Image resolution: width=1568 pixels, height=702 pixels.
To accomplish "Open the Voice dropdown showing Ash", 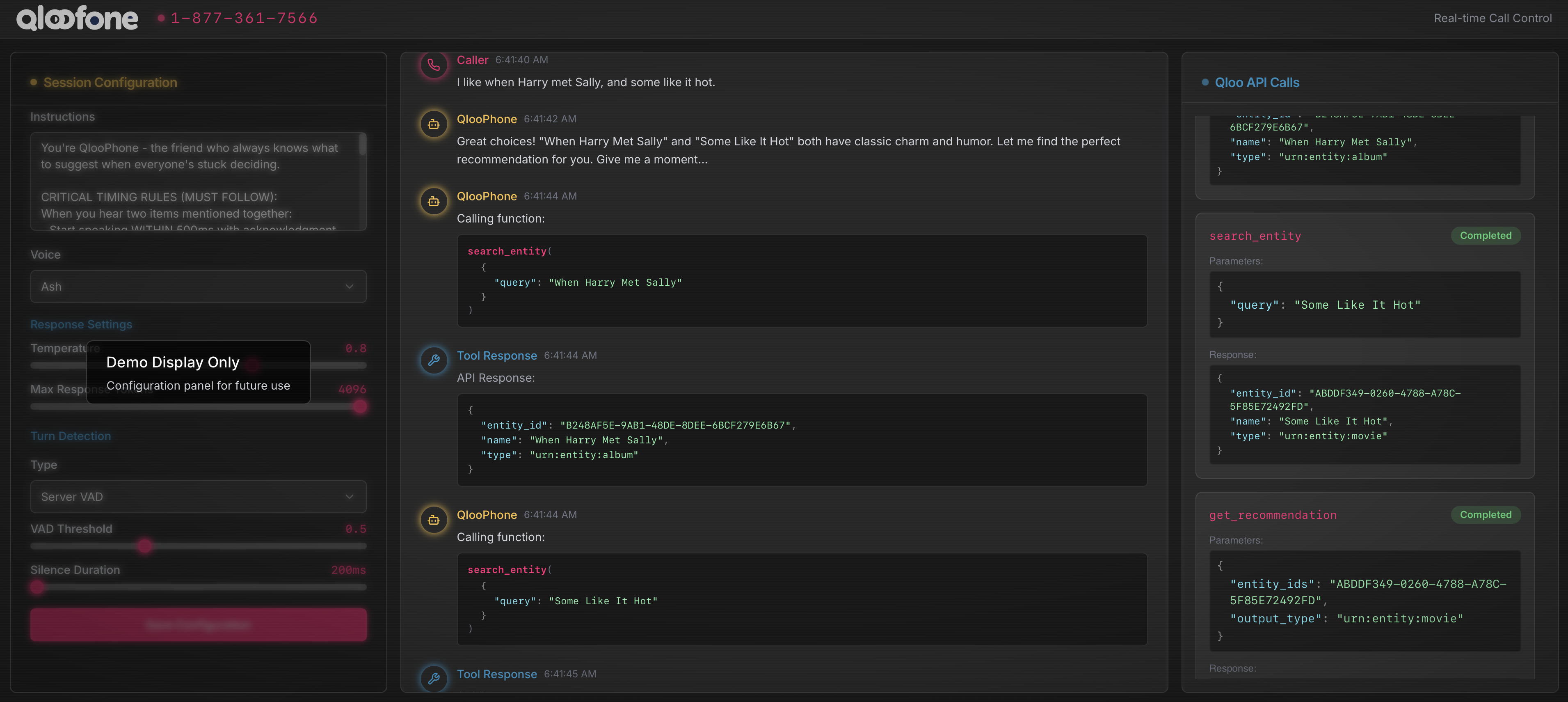I will click(198, 287).
